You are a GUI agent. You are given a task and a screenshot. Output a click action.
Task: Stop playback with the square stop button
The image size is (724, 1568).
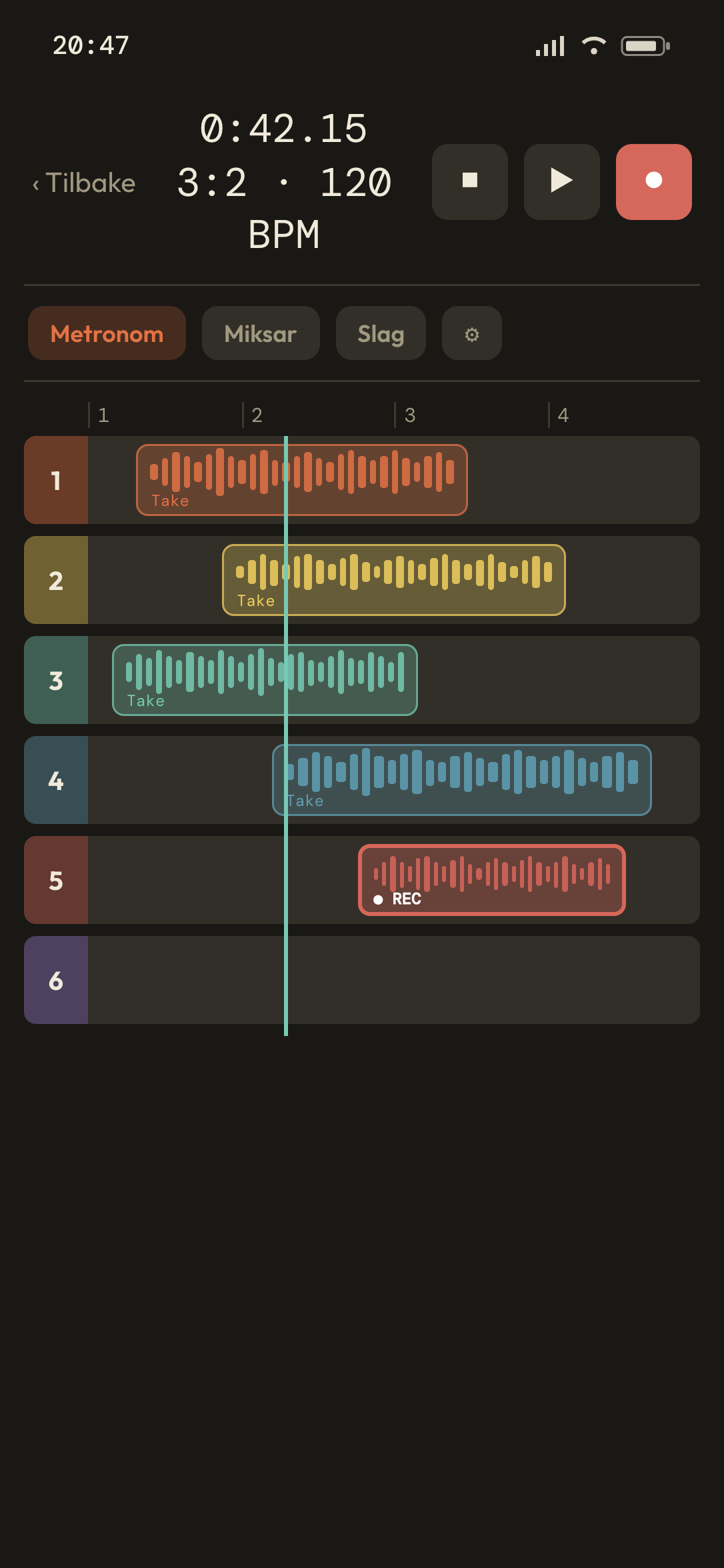470,182
